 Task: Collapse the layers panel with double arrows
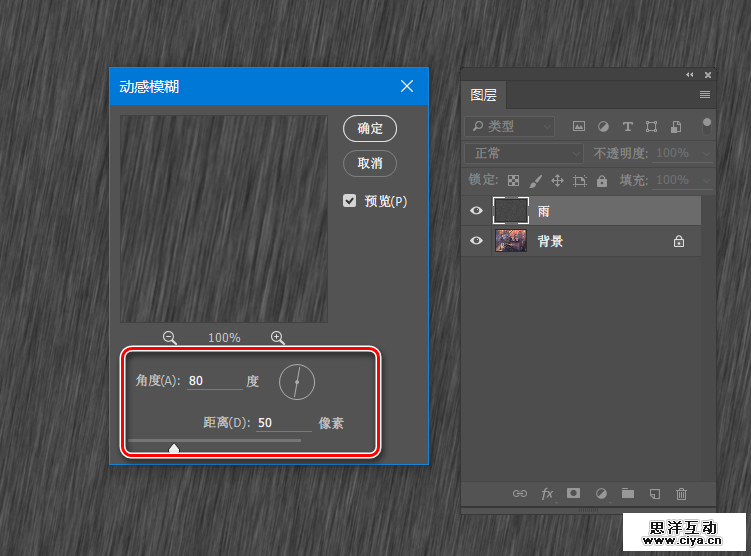(x=690, y=75)
